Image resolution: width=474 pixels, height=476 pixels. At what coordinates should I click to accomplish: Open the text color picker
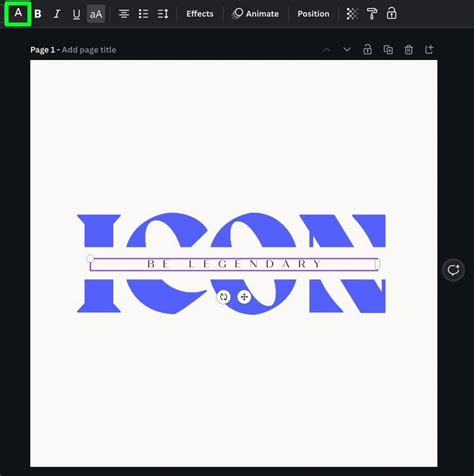pyautogui.click(x=18, y=14)
